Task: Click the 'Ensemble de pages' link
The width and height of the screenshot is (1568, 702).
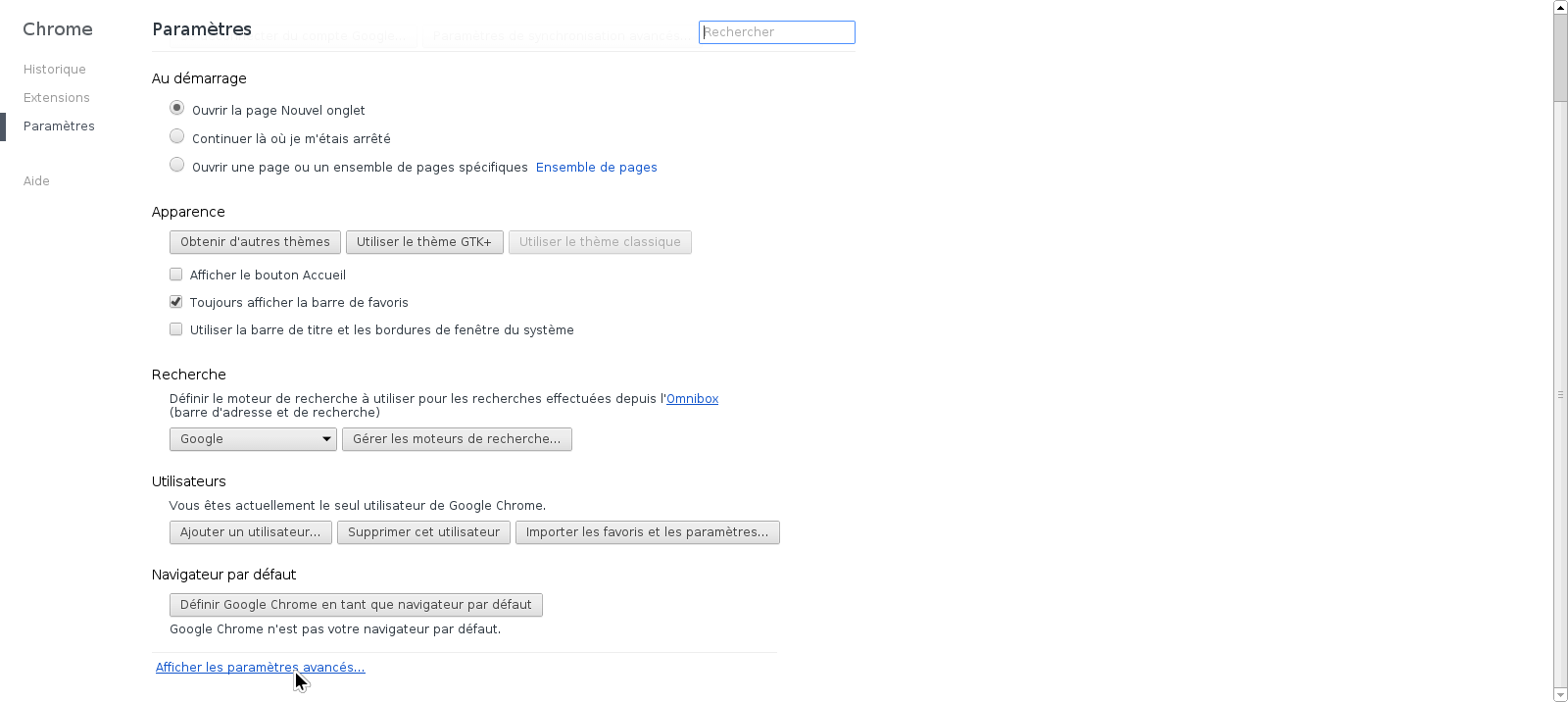Action: click(x=596, y=168)
